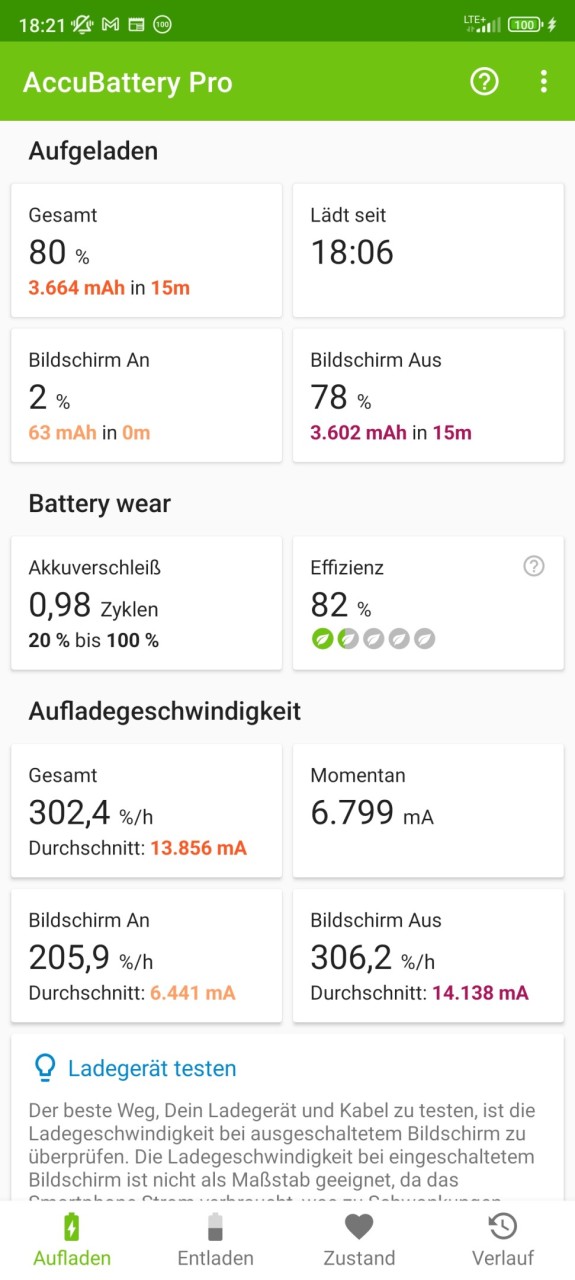The image size is (575, 1280).
Task: Tap the lightbulb icon beside Ladegerät testen
Action: click(x=45, y=1068)
